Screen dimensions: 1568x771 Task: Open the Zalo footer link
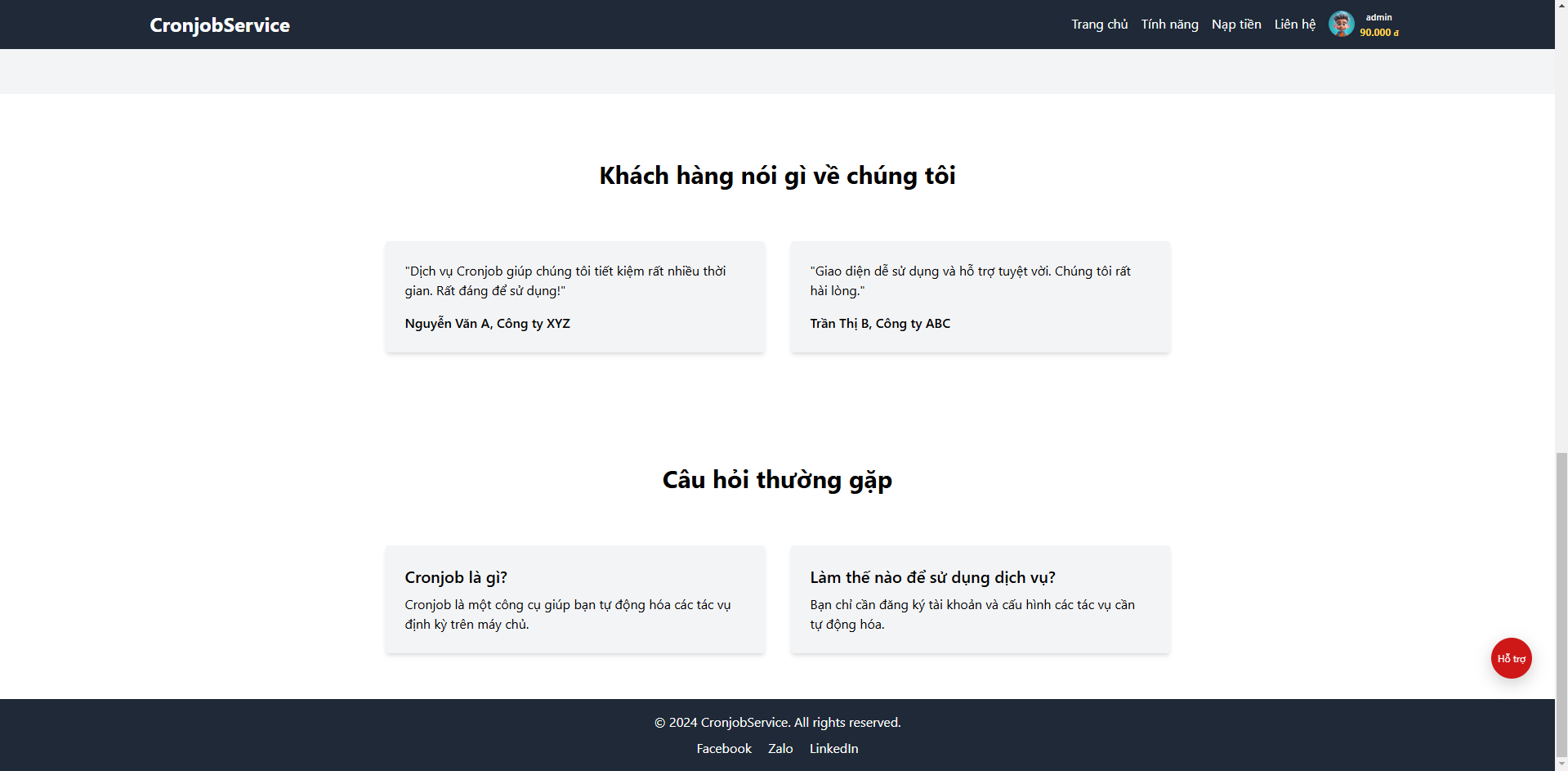click(780, 748)
